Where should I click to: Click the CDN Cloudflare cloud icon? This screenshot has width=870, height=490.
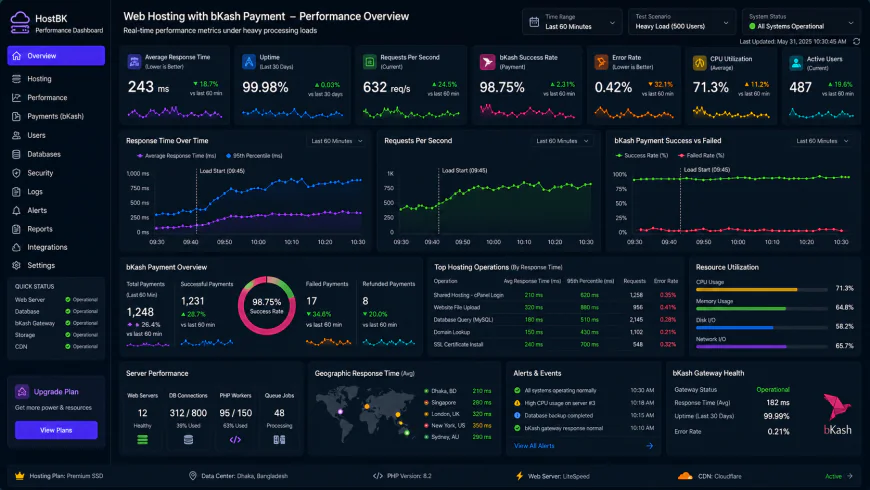(685, 476)
